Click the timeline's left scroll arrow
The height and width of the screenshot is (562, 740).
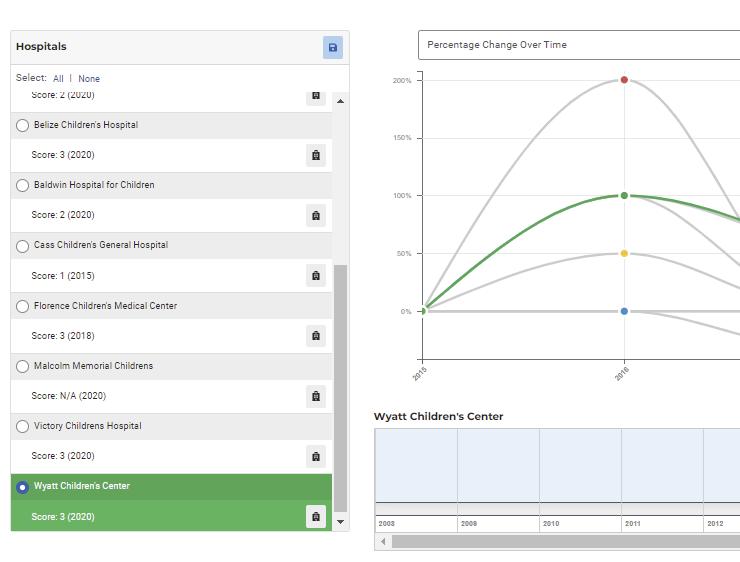pyautogui.click(x=383, y=542)
